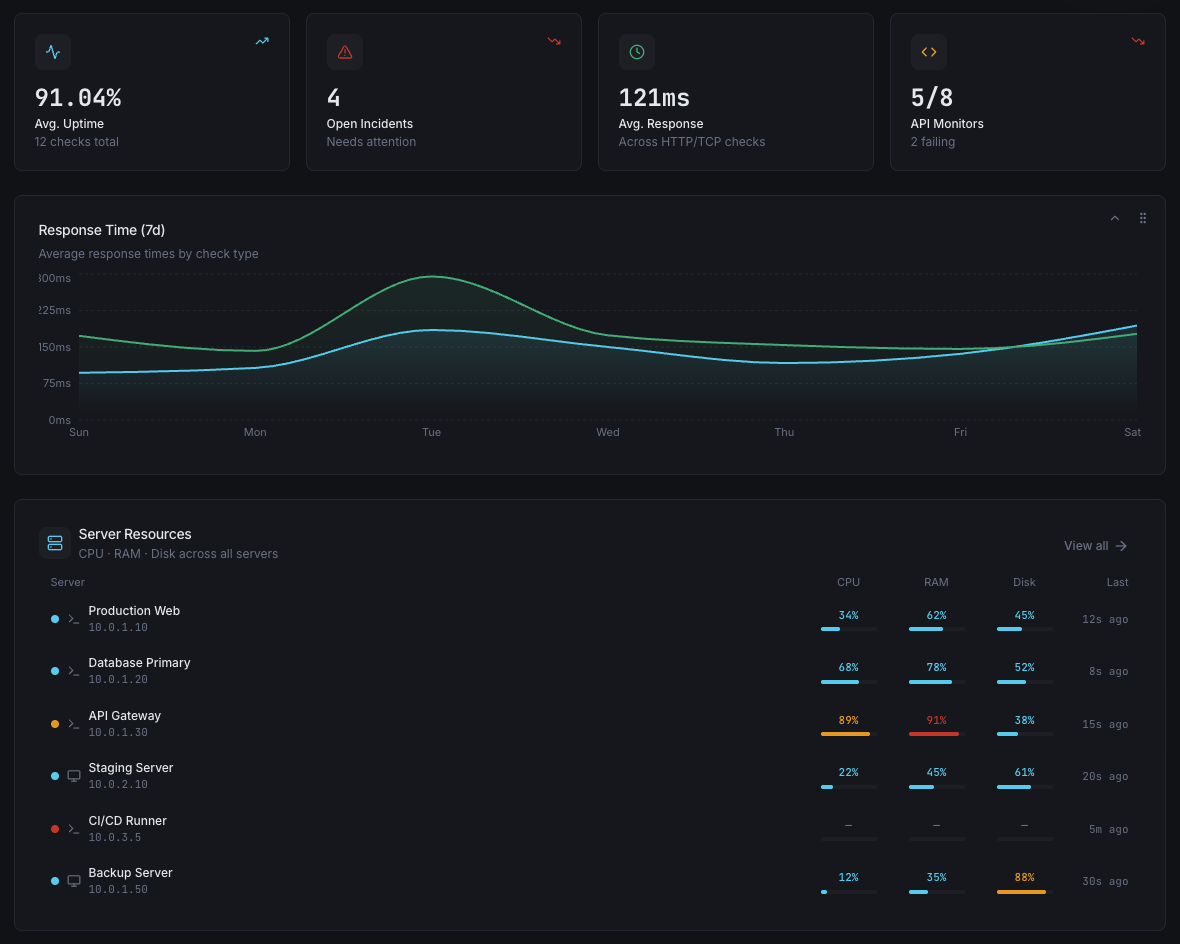
Task: Toggle the yellow status dot for API Gateway
Action: pyautogui.click(x=55, y=723)
